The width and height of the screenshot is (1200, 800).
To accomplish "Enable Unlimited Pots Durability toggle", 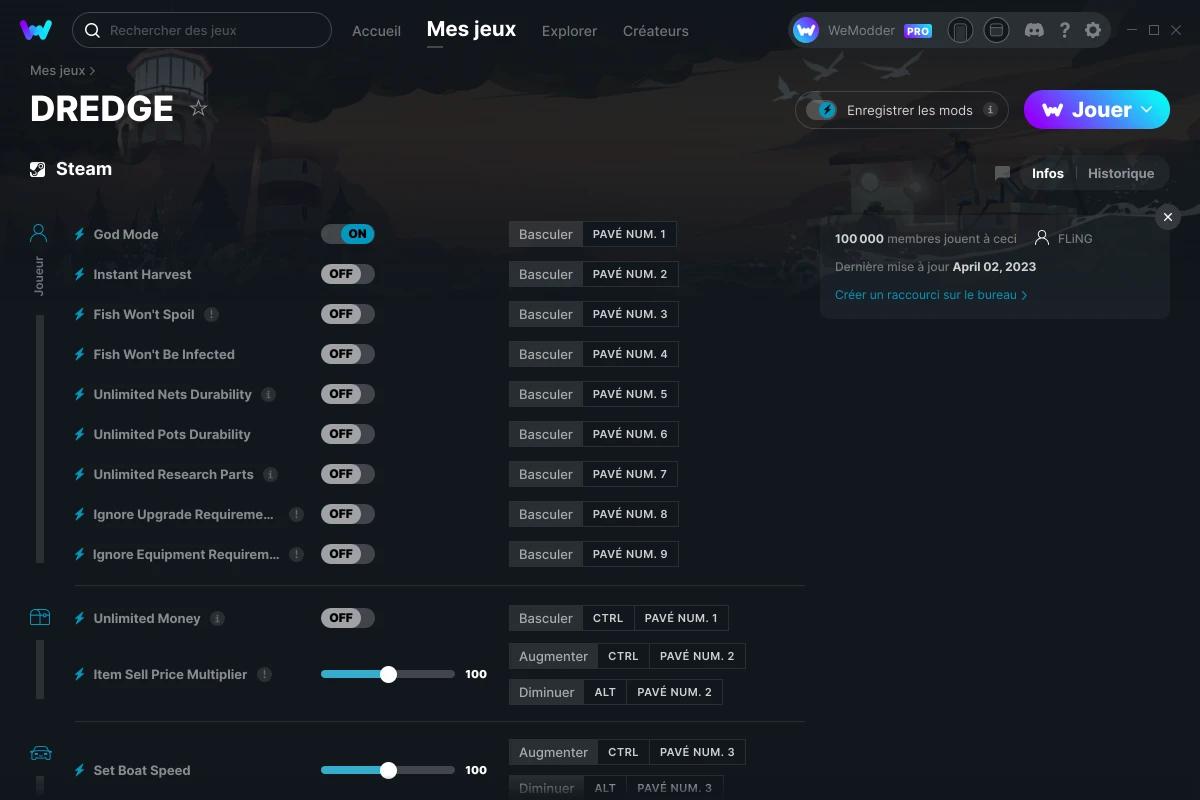I will click(348, 434).
